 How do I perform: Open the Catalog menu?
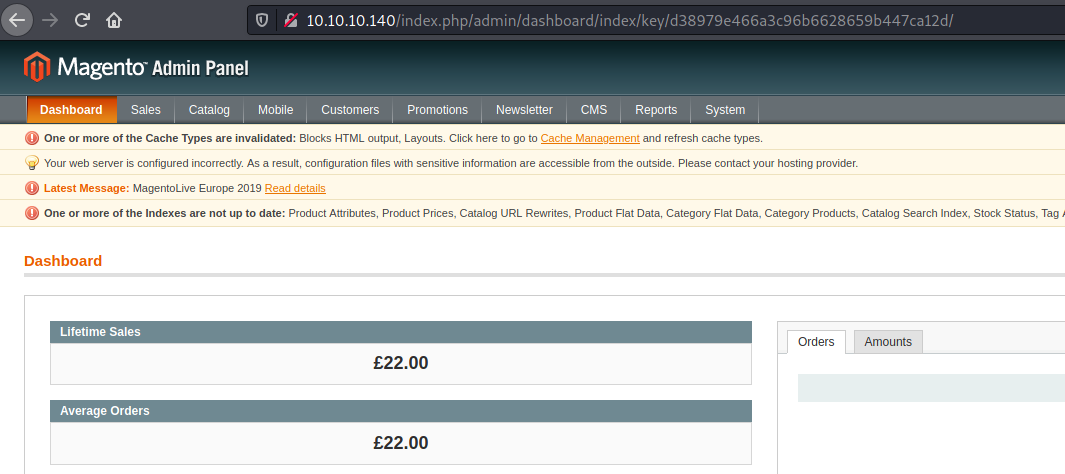coord(209,110)
